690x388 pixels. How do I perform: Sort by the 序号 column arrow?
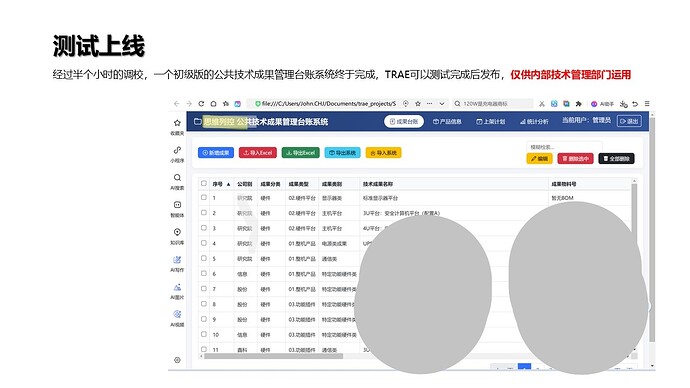click(x=228, y=184)
